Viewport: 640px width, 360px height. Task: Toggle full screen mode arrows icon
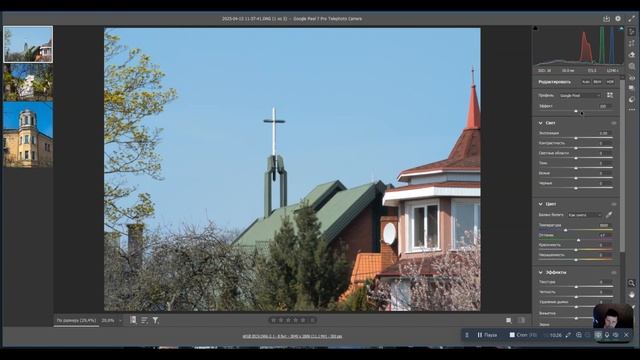pyautogui.click(x=631, y=19)
